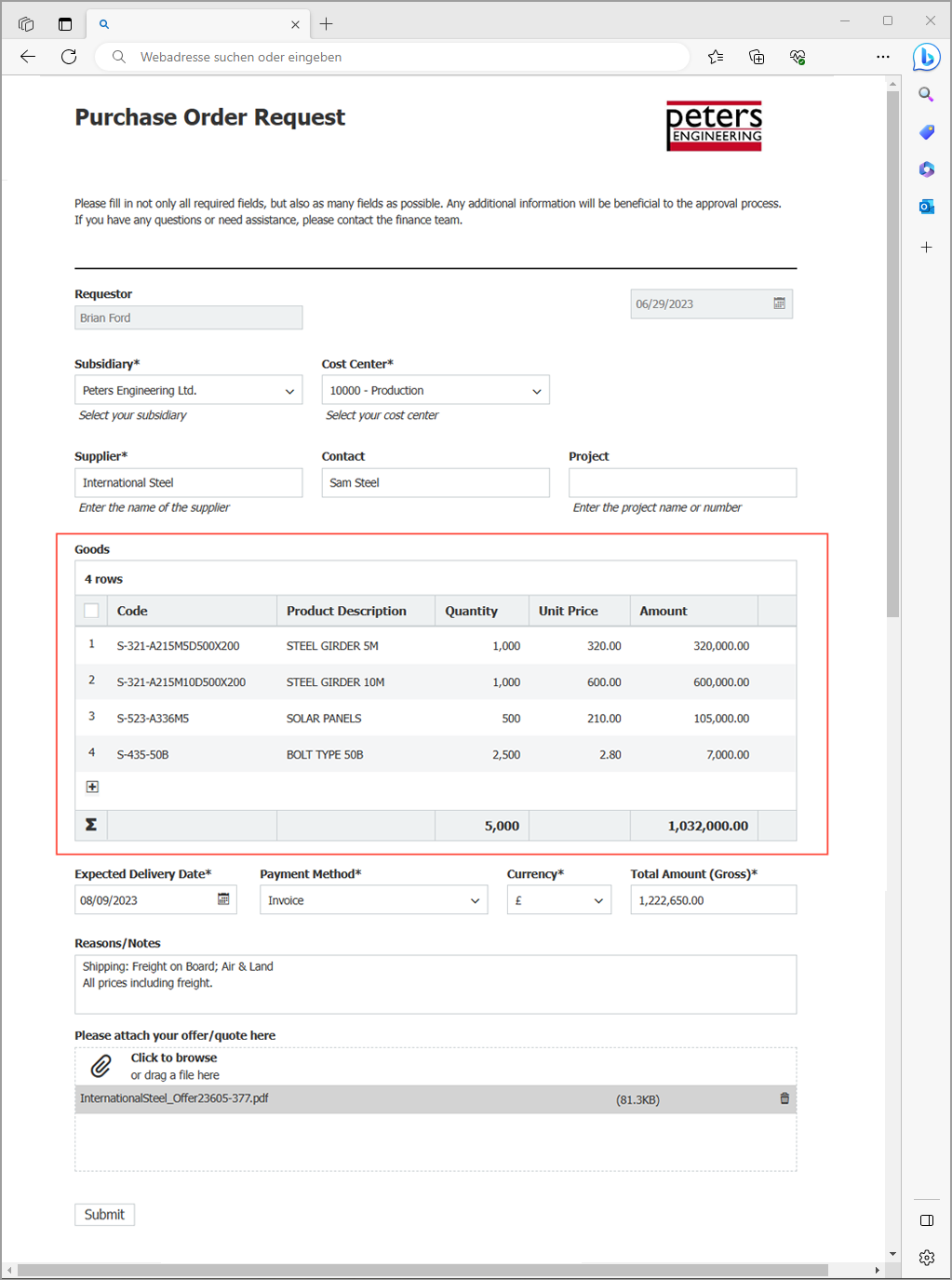Open Outlook from the Edge sidebar
This screenshot has width=952, height=1280.
coord(926,207)
